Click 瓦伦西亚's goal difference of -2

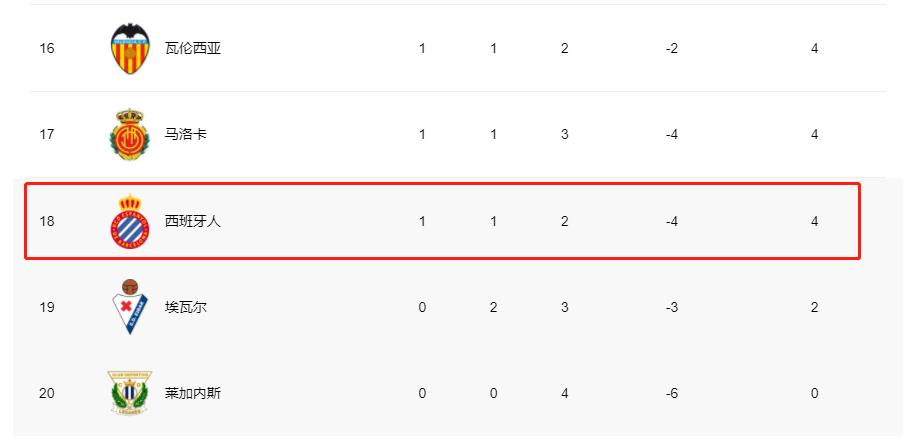click(x=672, y=48)
